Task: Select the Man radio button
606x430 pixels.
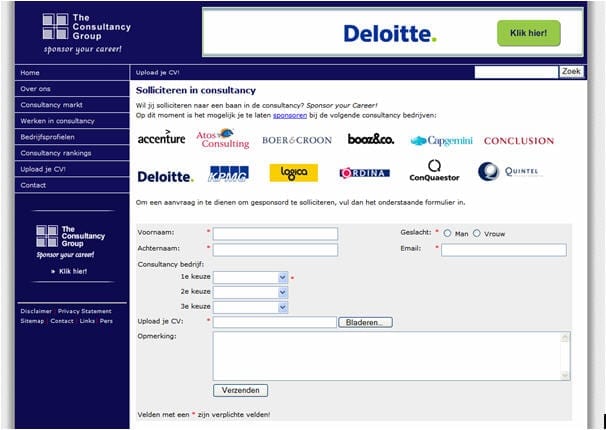Action: point(447,233)
